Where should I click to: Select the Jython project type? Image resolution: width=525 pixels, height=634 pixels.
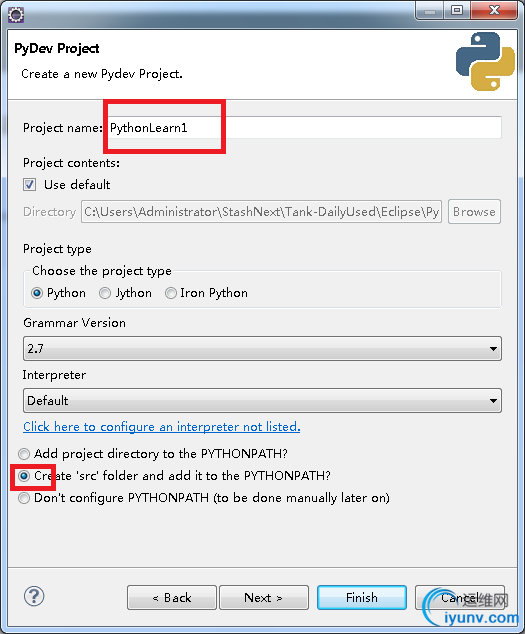click(x=105, y=293)
